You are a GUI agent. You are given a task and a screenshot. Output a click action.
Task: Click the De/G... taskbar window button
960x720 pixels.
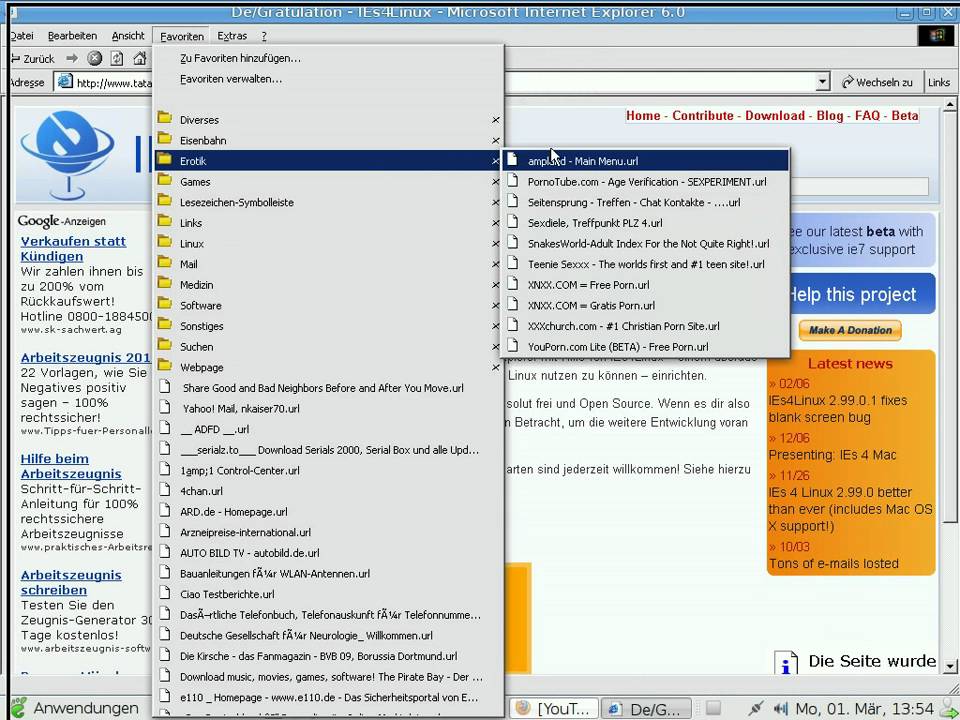point(647,708)
